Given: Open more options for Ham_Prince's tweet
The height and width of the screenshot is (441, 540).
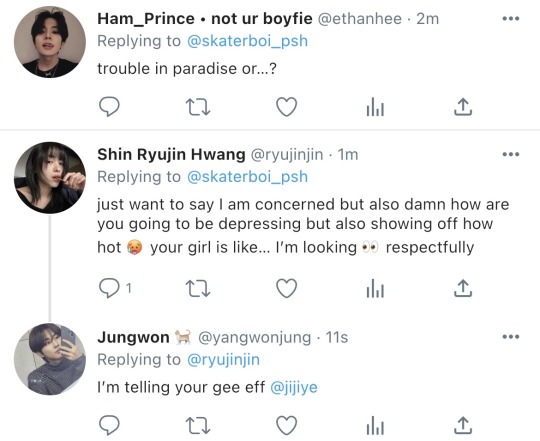Looking at the screenshot, I should (x=511, y=19).
